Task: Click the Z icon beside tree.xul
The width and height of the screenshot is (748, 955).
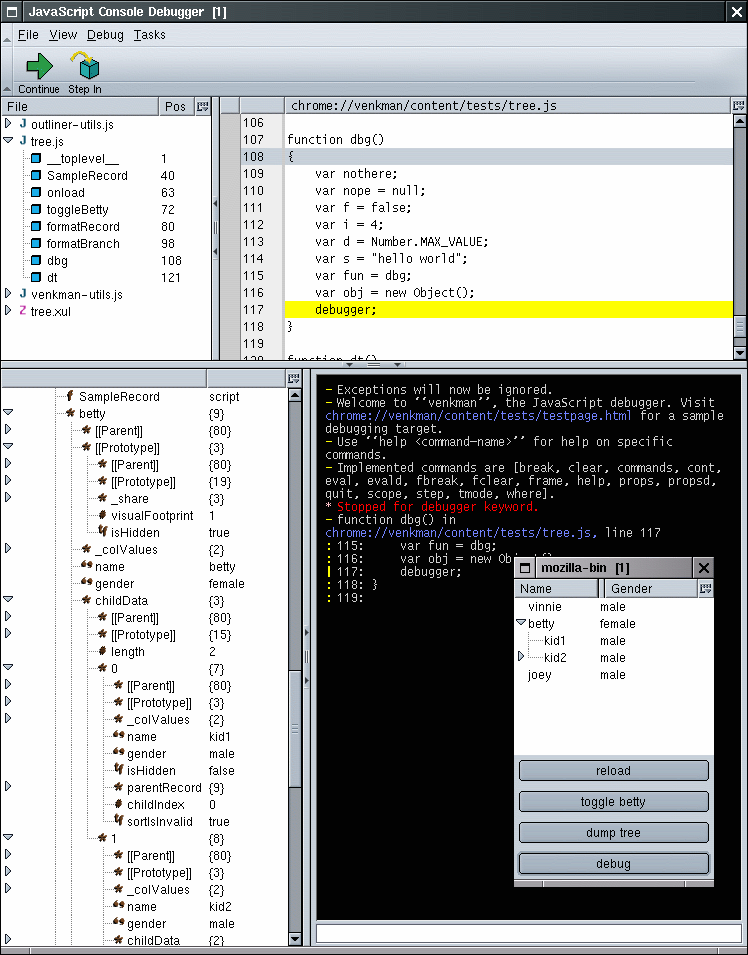Action: 23,311
